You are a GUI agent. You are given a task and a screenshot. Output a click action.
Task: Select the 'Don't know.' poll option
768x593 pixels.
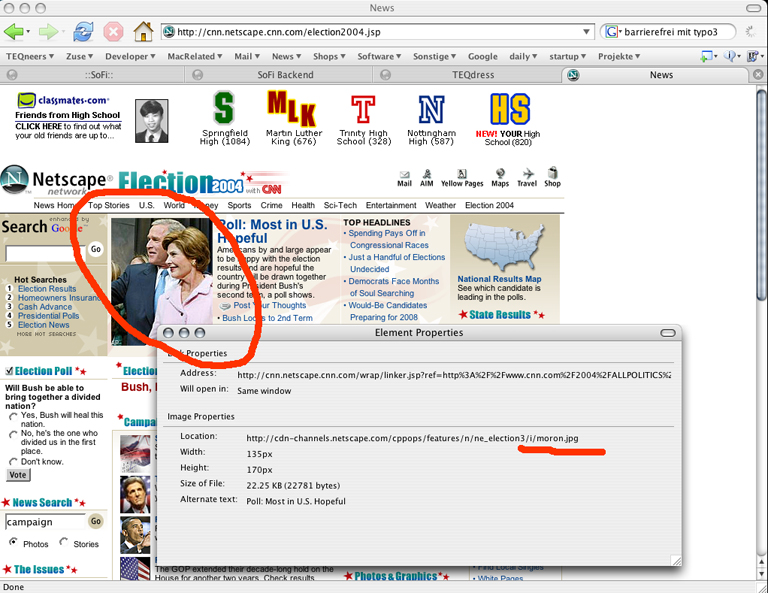click(x=13, y=462)
